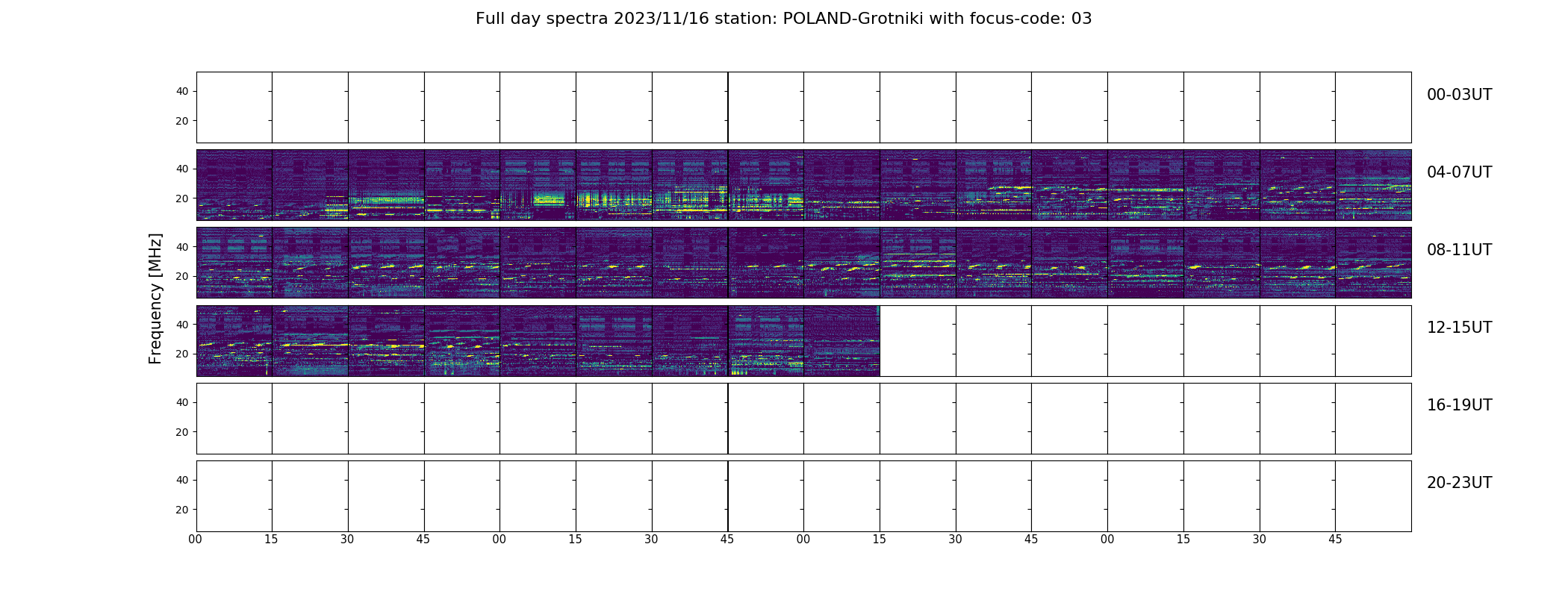The width and height of the screenshot is (1568, 597).
Task: Click the rightmost '45' x-axis tick label
Action: [x=1335, y=540]
